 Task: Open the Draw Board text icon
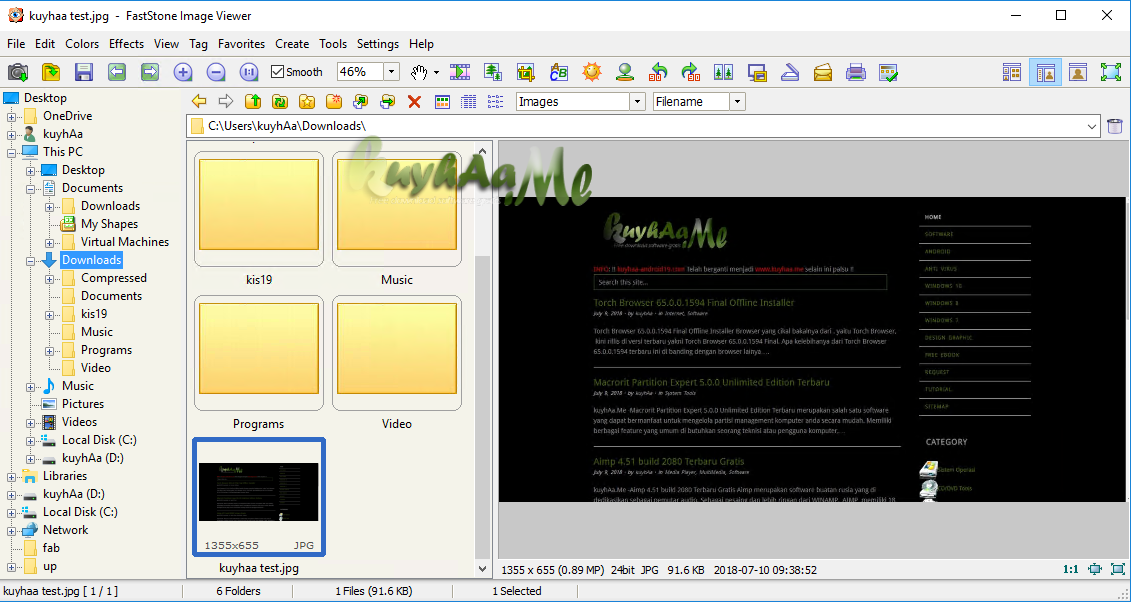[x=559, y=71]
